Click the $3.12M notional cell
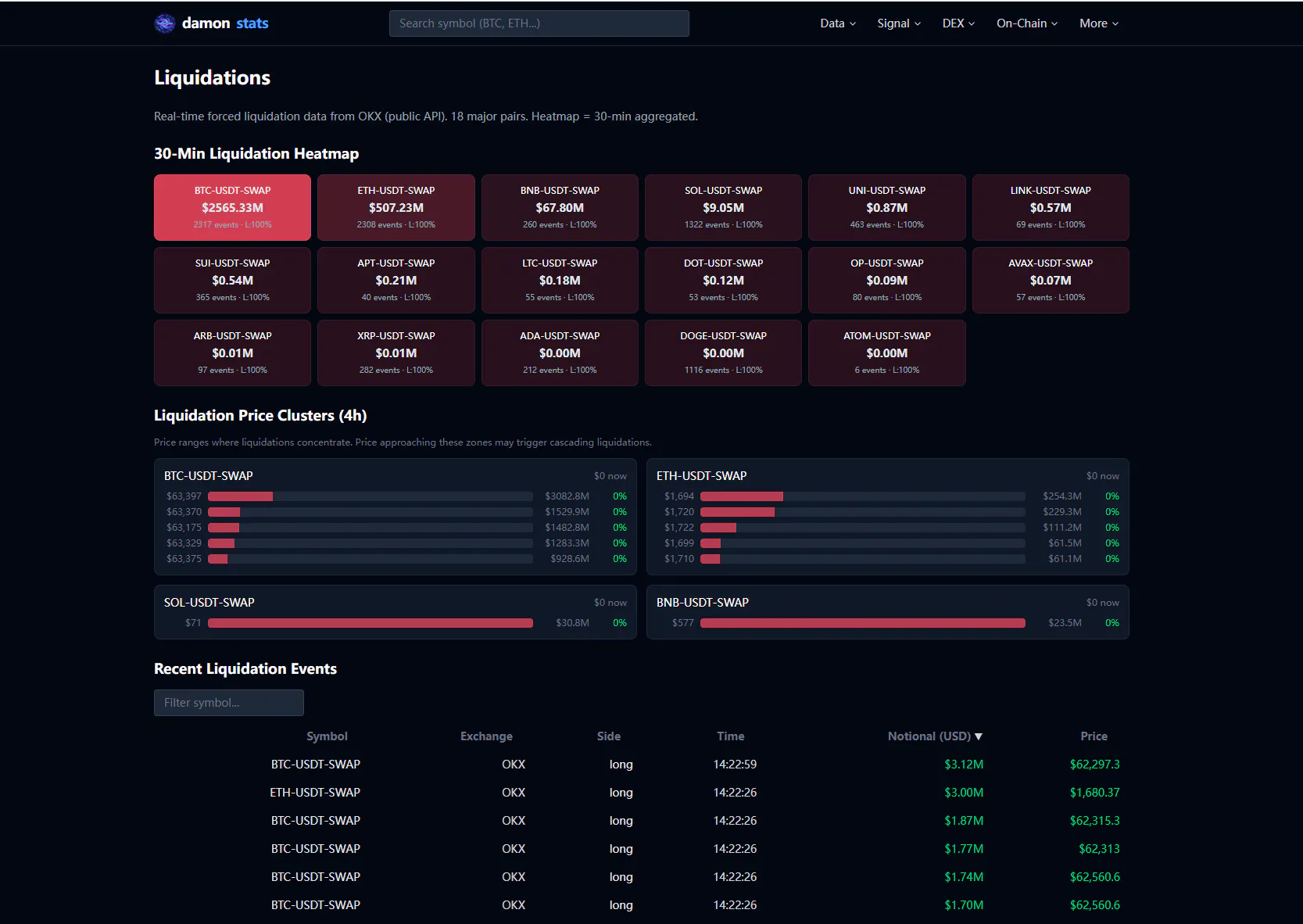Image resolution: width=1303 pixels, height=924 pixels. click(x=964, y=765)
